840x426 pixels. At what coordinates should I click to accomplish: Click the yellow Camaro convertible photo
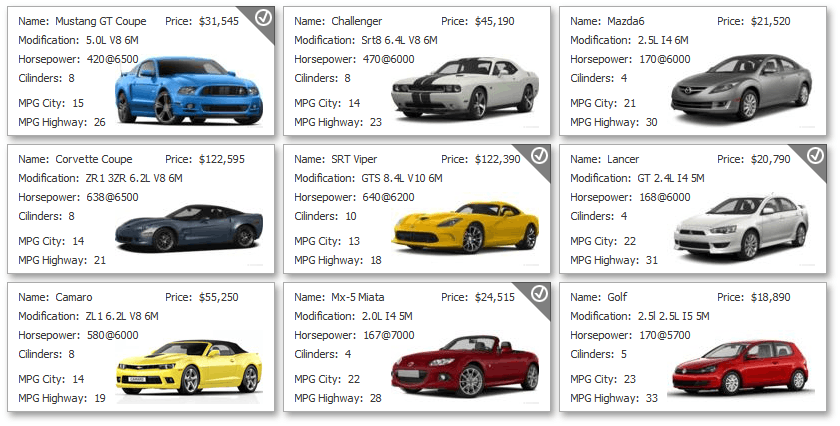(x=189, y=367)
